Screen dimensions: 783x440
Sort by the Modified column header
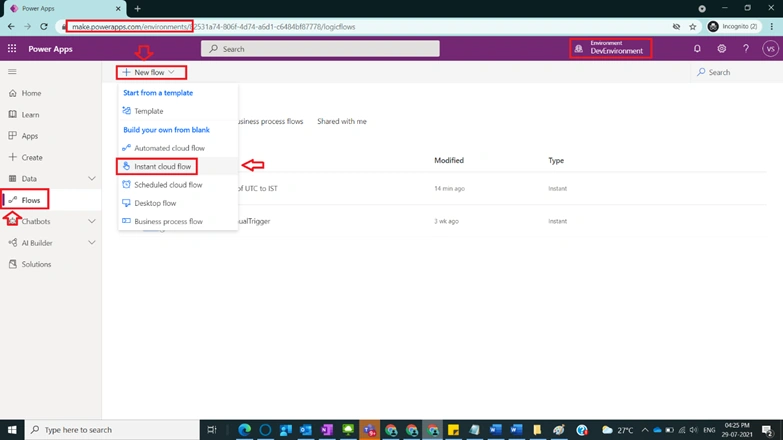[448, 160]
